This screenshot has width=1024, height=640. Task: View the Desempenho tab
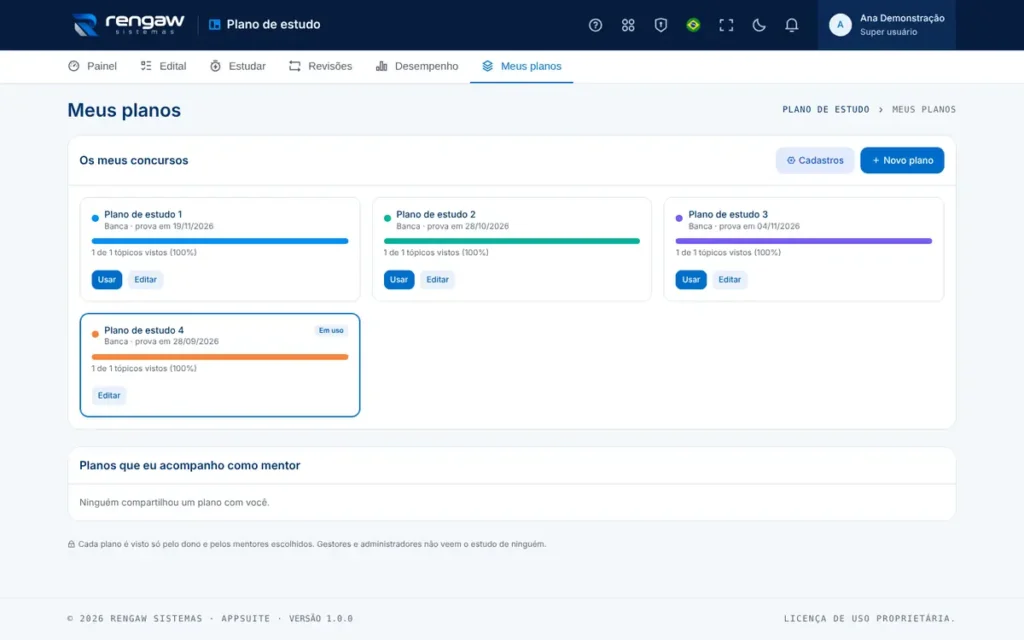coord(417,66)
